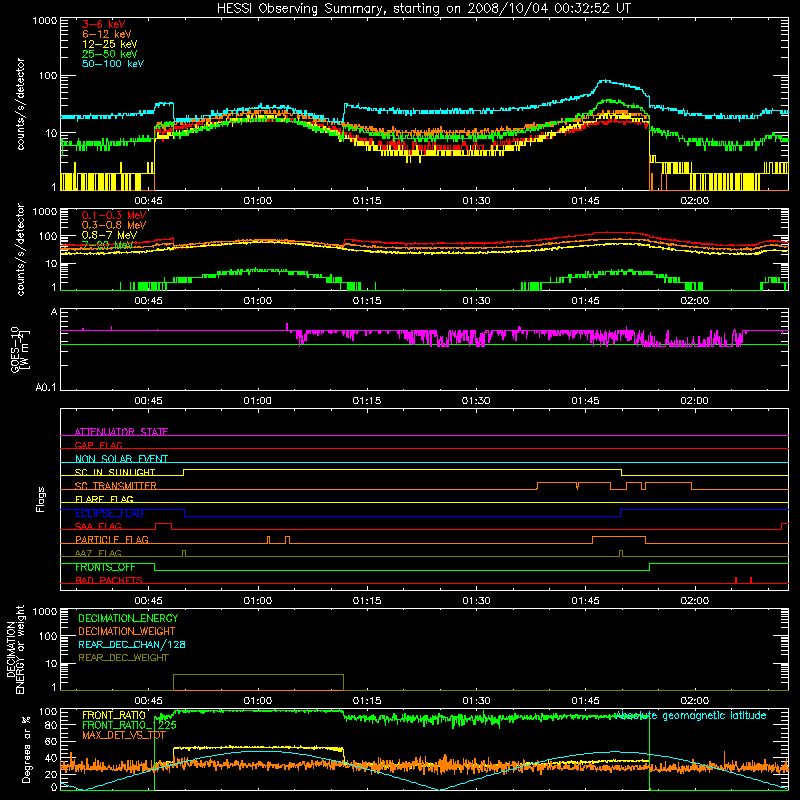Click the 0.1-0.3 MeV legend label
The height and width of the screenshot is (800, 800).
114,215
